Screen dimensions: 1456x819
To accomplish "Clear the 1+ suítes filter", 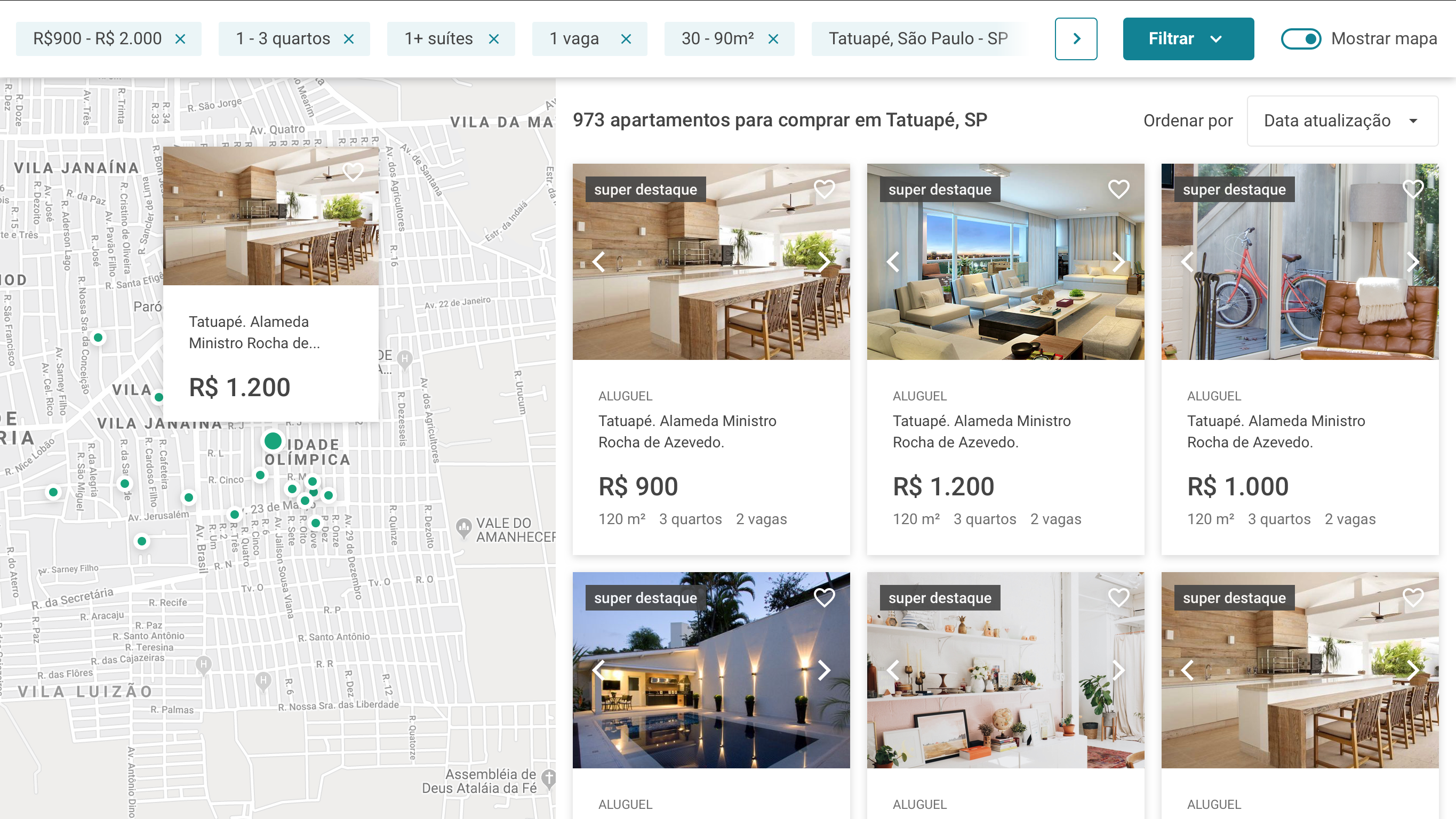I will pyautogui.click(x=493, y=39).
